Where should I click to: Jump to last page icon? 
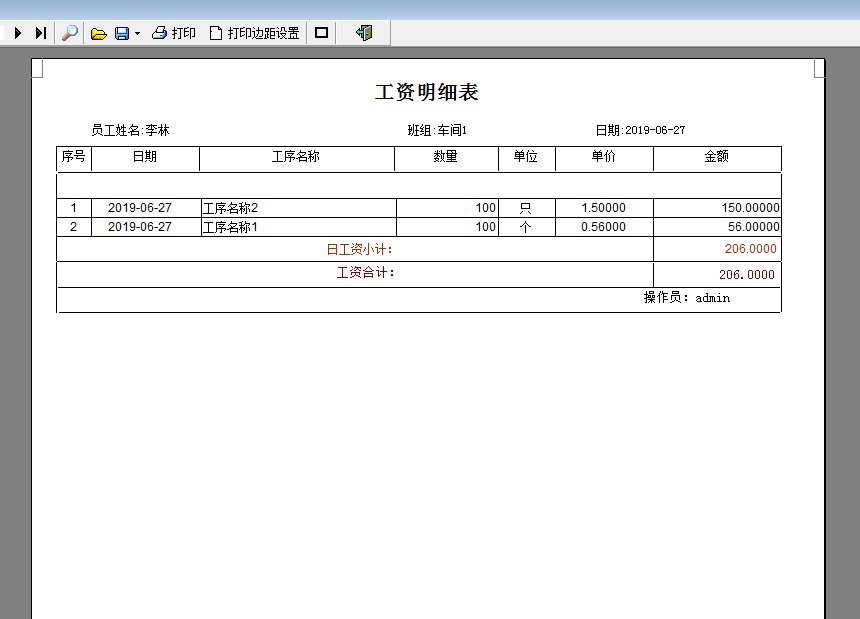[x=41, y=33]
